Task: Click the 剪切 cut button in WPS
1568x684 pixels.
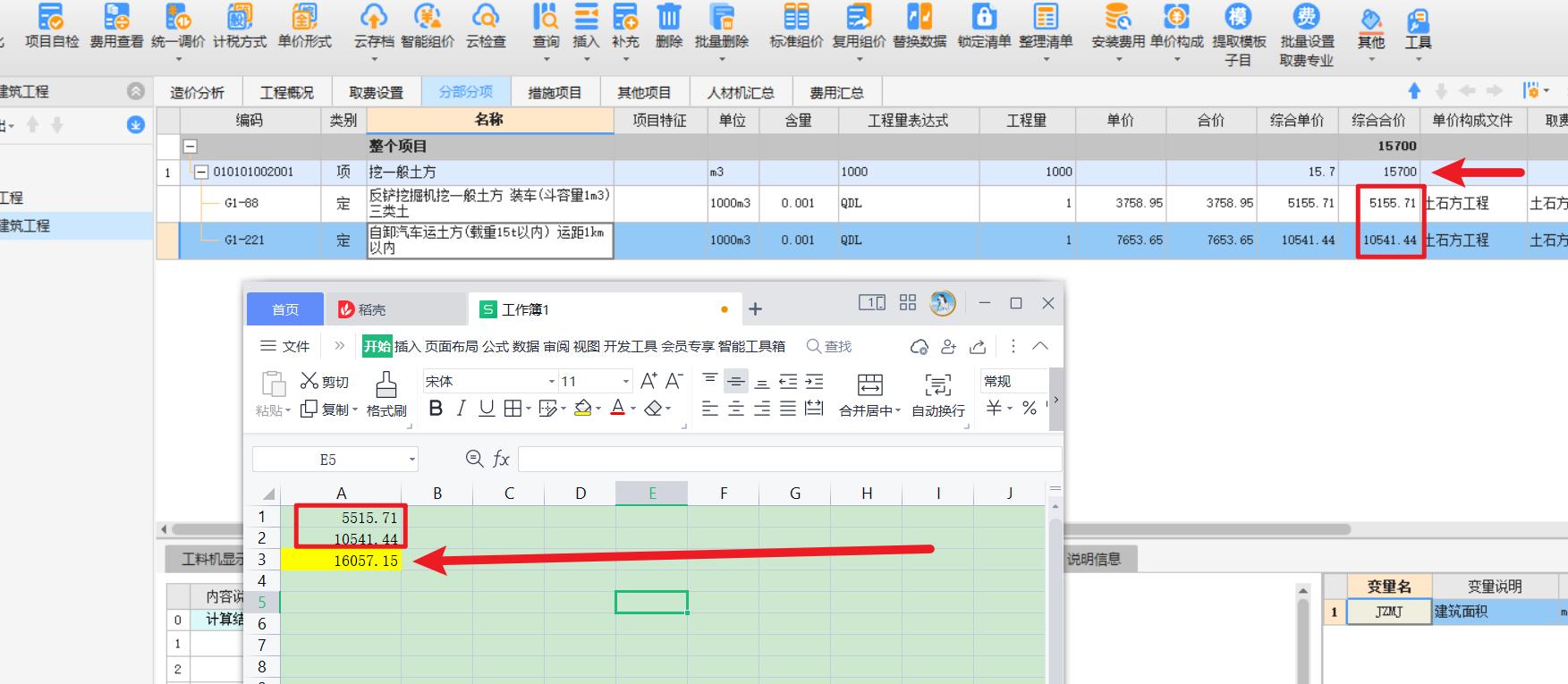Action: (324, 382)
